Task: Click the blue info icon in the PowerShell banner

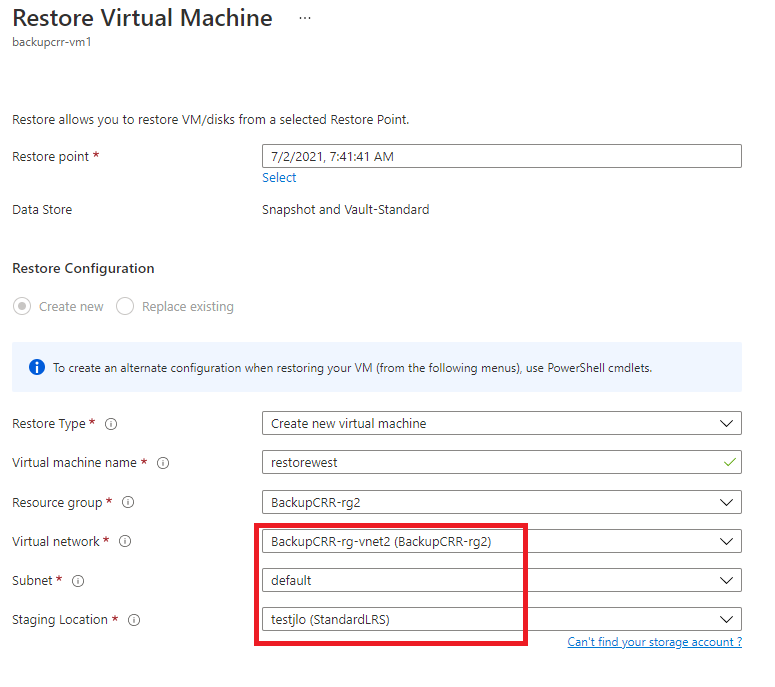Action: click(37, 367)
